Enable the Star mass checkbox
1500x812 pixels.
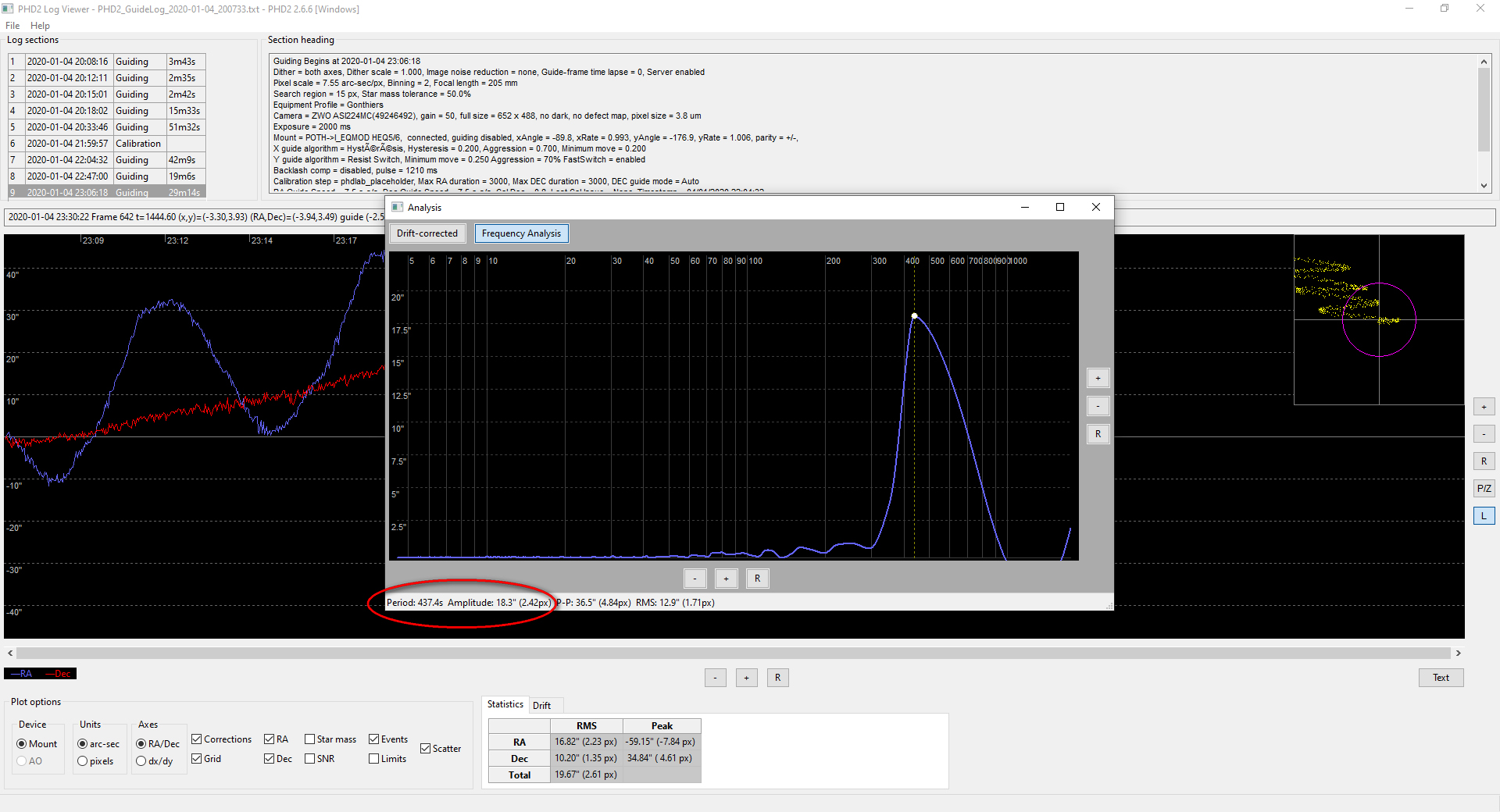[x=330, y=739]
